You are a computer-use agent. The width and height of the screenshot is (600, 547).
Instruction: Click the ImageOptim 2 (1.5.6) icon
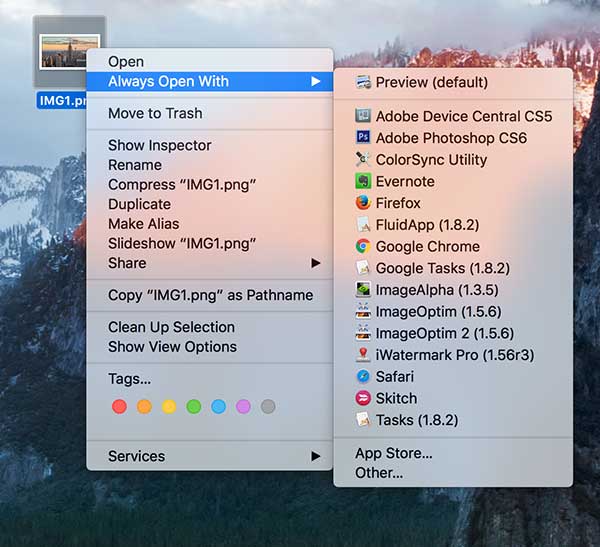(x=363, y=333)
